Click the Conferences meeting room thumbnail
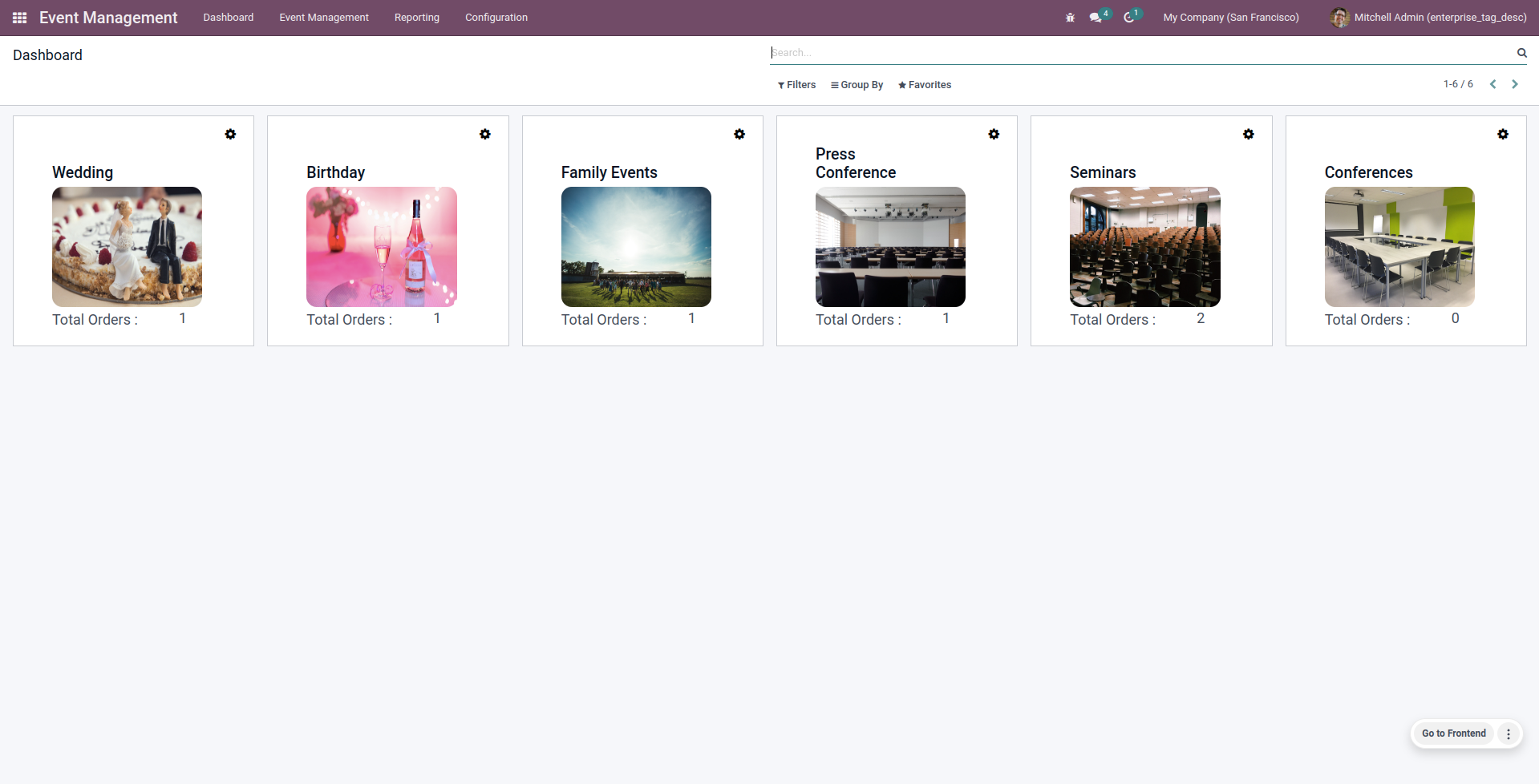This screenshot has height=784, width=1539. tap(1399, 247)
